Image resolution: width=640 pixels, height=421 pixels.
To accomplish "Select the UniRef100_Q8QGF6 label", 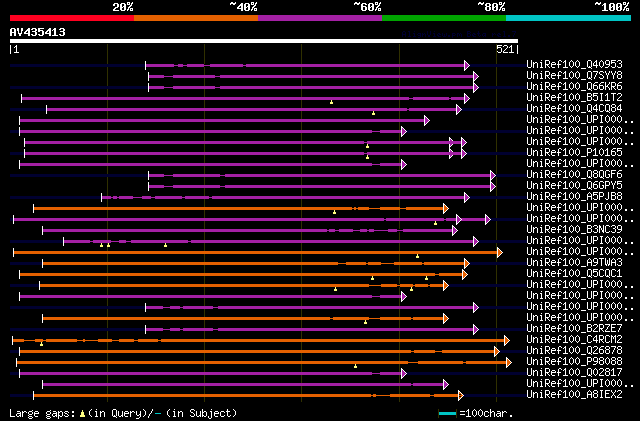I will pyautogui.click(x=574, y=175).
